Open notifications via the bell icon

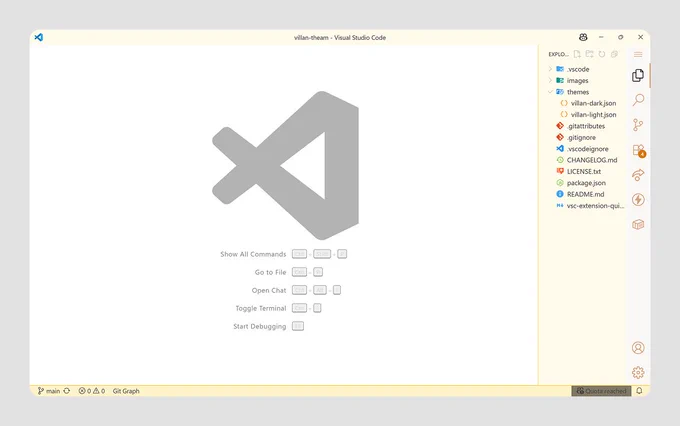pos(639,391)
